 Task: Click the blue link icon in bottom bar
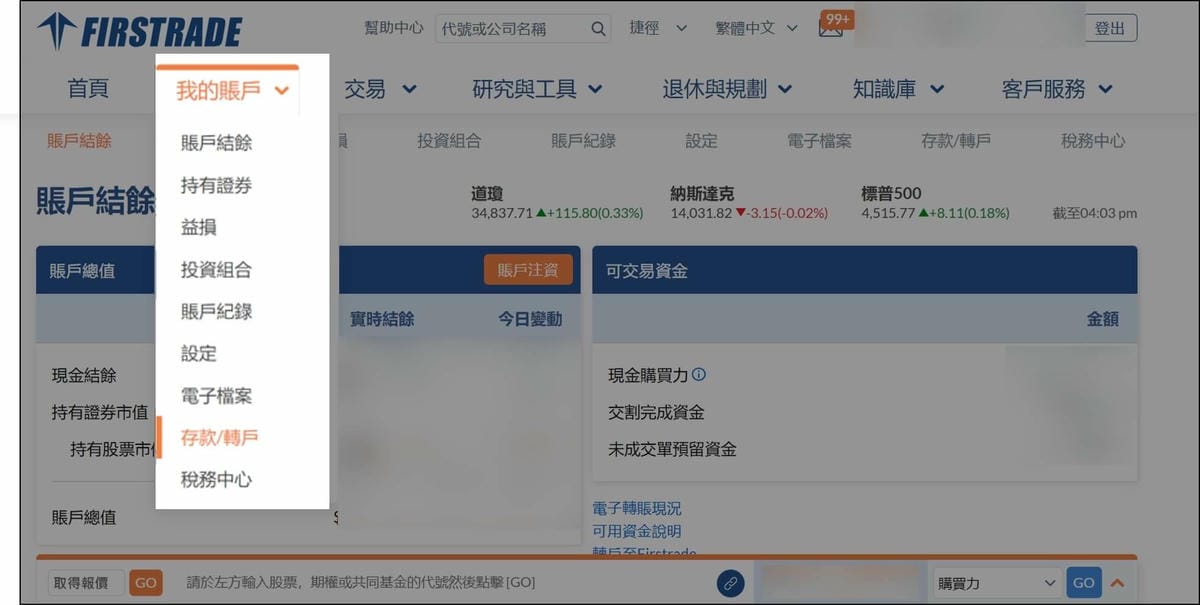coord(731,583)
